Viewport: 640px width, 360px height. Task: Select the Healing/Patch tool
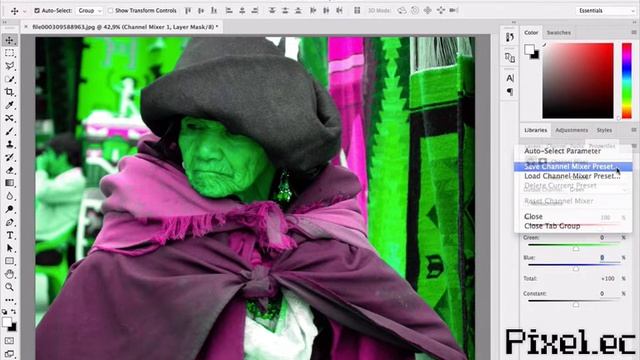9,118
